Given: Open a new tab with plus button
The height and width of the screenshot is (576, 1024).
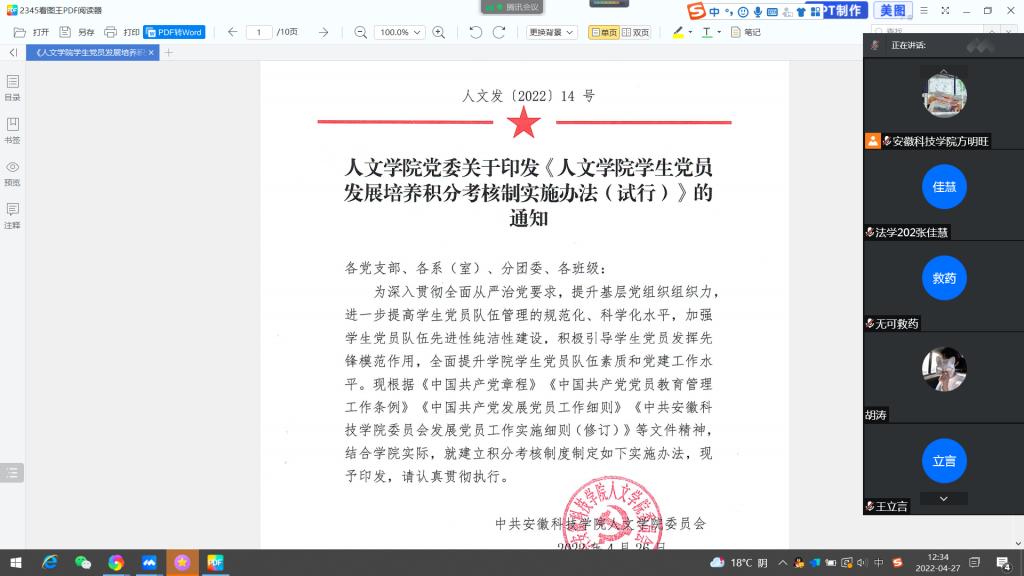Looking at the screenshot, I should [168, 52].
